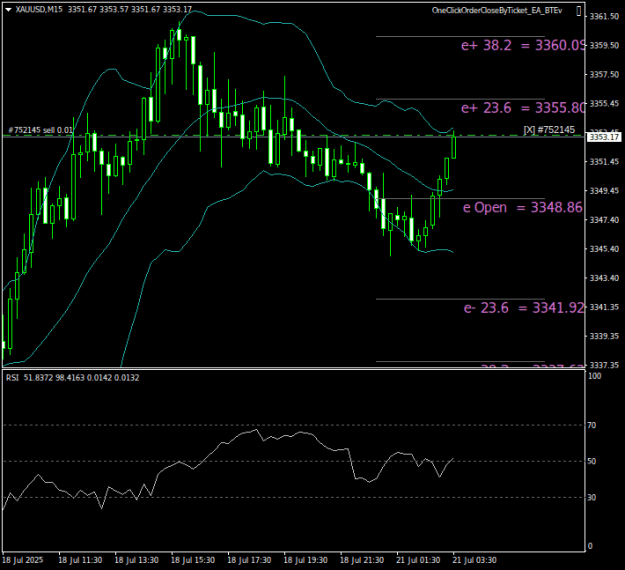The width and height of the screenshot is (625, 570).
Task: Click RSI scale level 100
Action: tap(594, 376)
